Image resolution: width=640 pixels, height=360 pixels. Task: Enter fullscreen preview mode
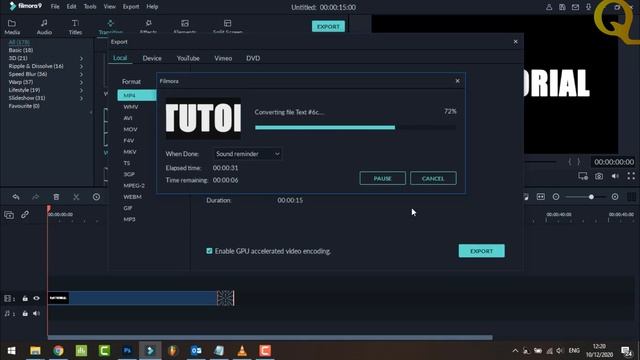(x=631, y=176)
